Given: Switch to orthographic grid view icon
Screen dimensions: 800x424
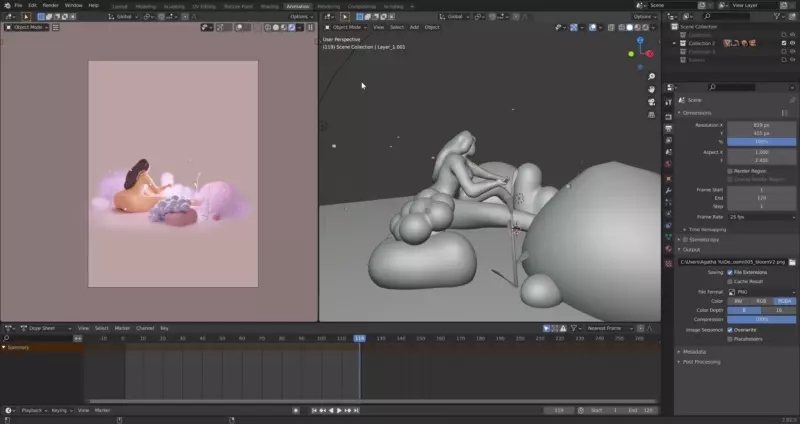Looking at the screenshot, I should pyautogui.click(x=652, y=116).
